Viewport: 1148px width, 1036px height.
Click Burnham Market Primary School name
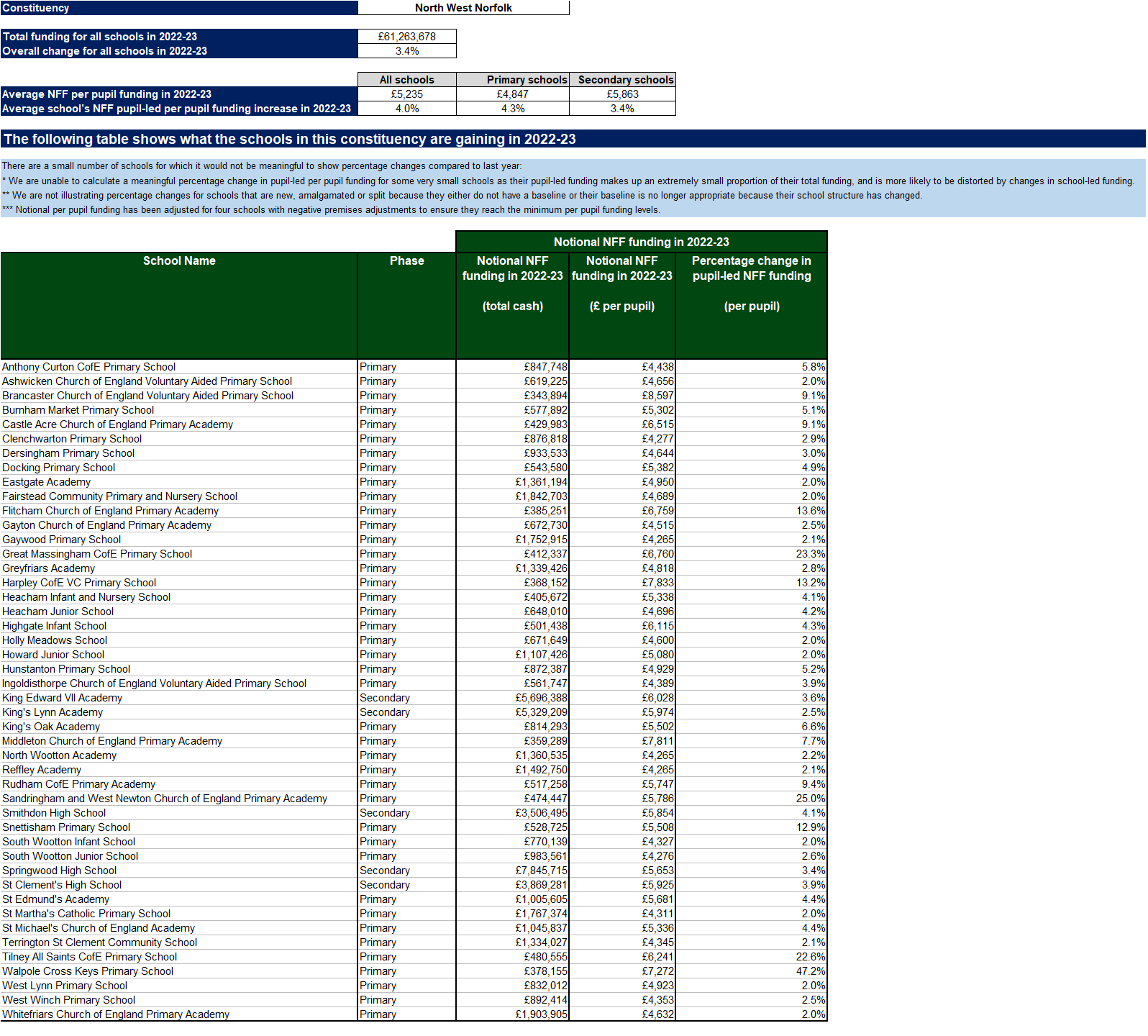pos(78,410)
